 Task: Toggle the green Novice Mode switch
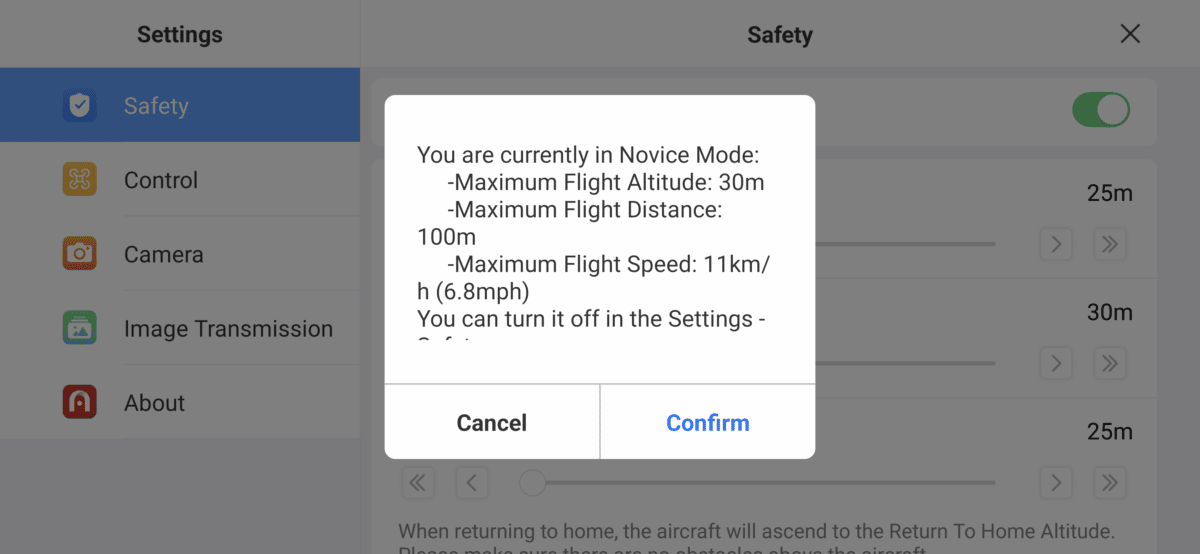tap(1101, 110)
